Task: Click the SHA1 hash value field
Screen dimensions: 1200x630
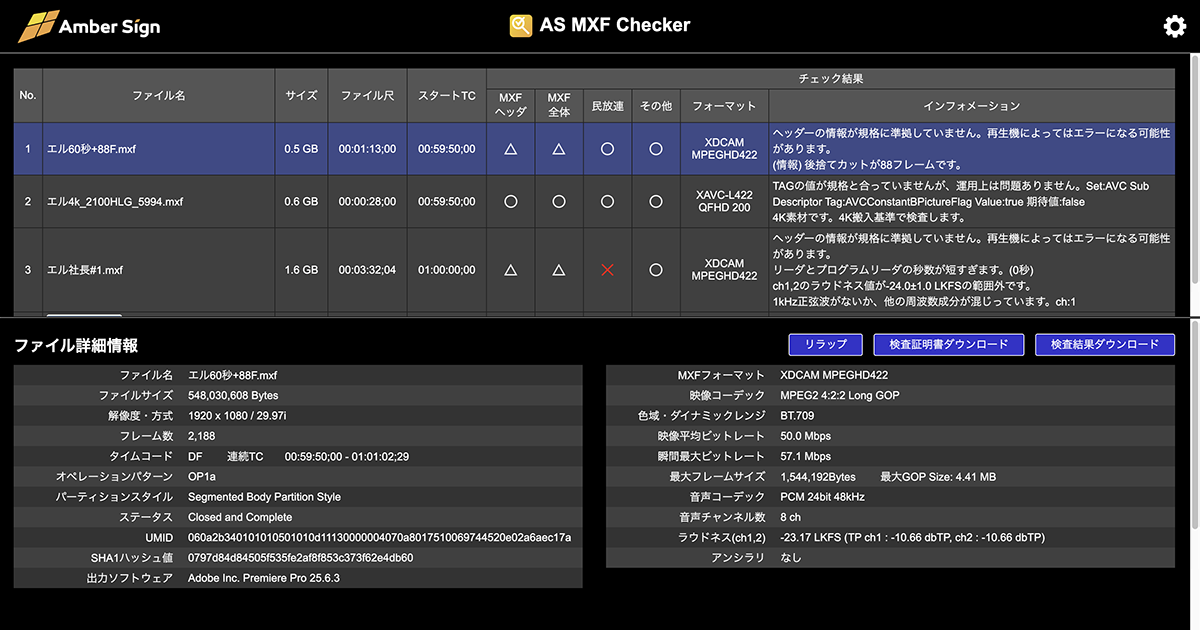Action: pyautogui.click(x=300, y=558)
